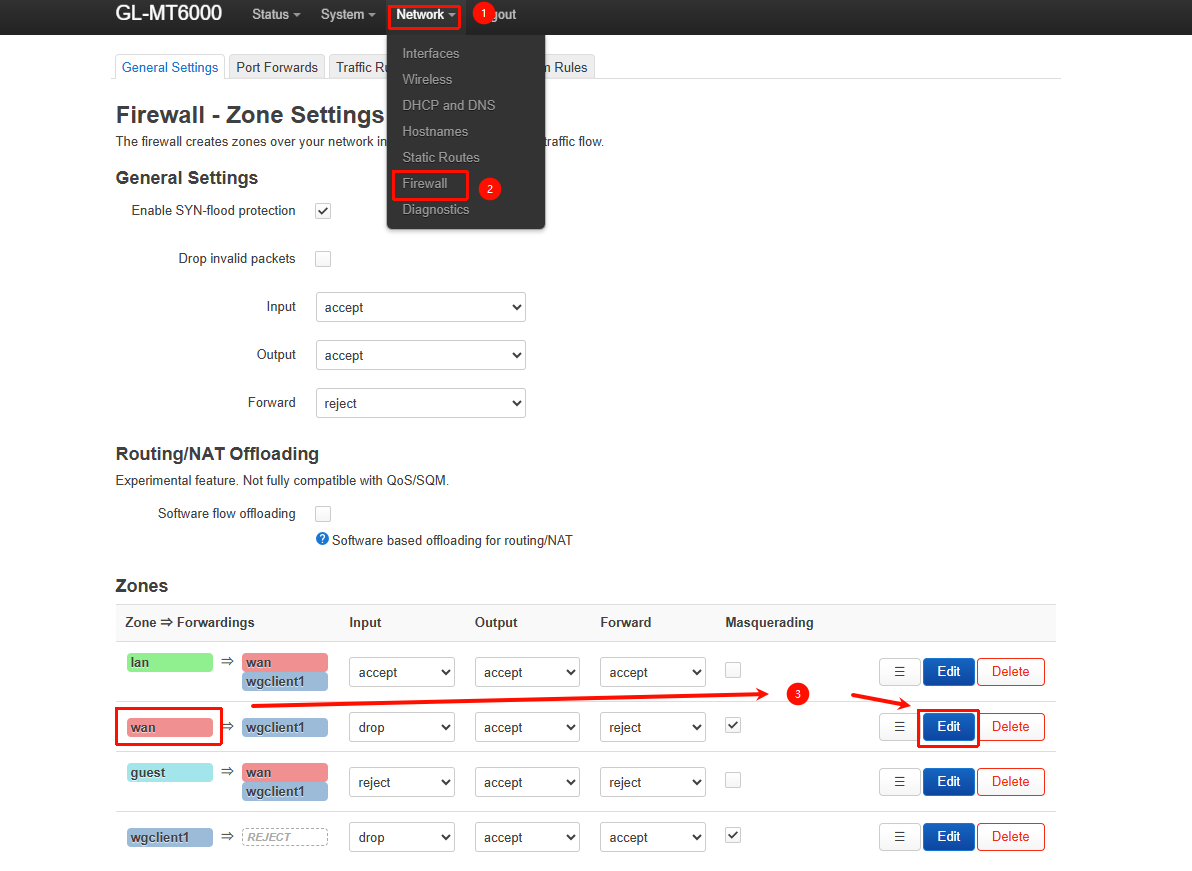Click the blue help icon for software offloading

[x=322, y=539]
